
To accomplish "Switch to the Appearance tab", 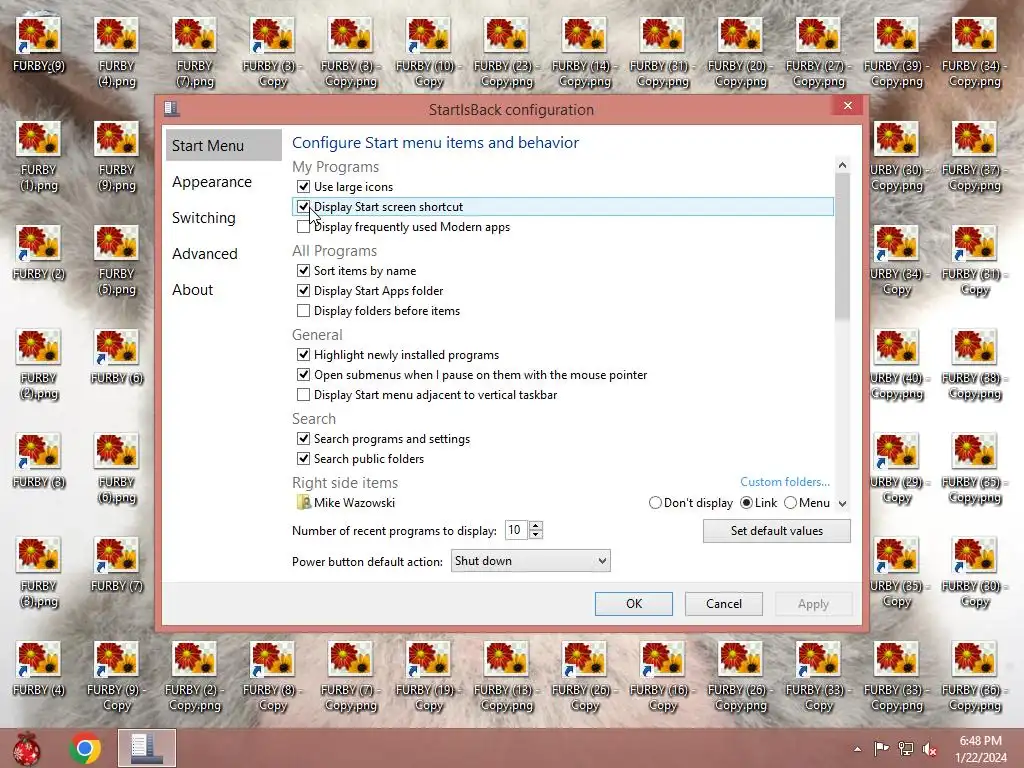I will tap(212, 182).
